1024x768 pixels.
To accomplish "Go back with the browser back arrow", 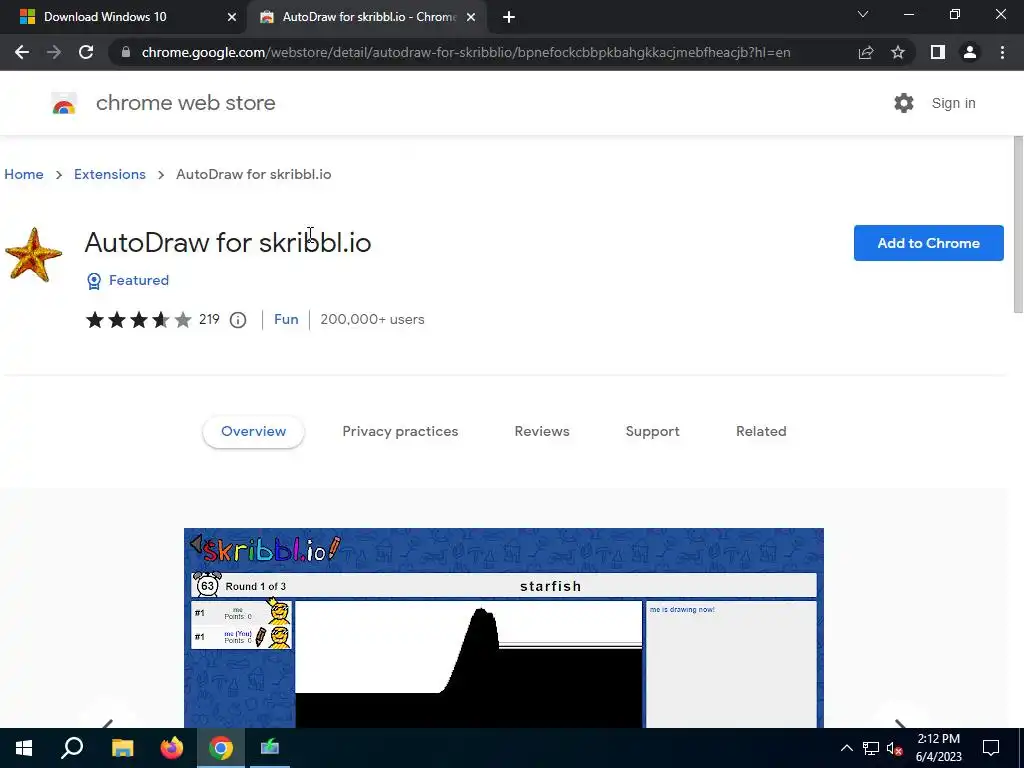I will 22,52.
